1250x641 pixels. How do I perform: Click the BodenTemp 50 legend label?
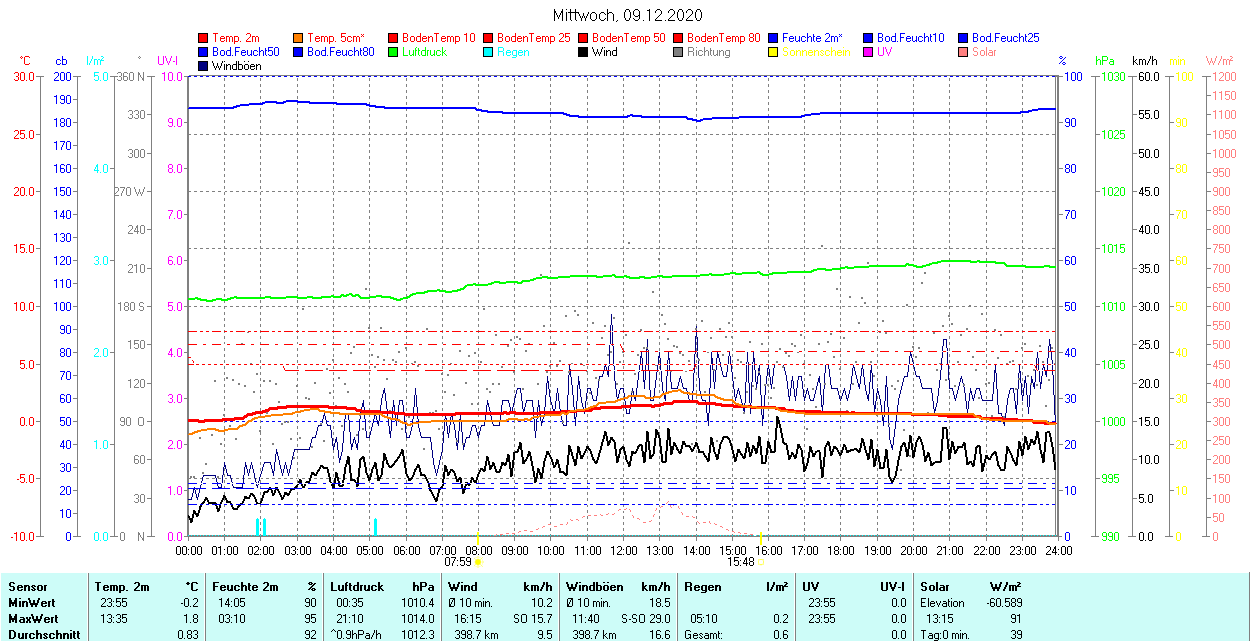point(628,38)
